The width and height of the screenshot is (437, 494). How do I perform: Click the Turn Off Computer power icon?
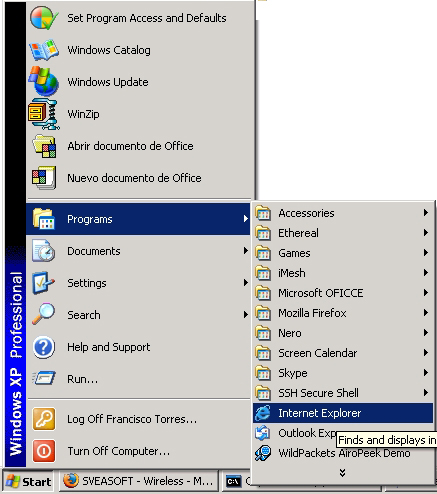tap(44, 451)
